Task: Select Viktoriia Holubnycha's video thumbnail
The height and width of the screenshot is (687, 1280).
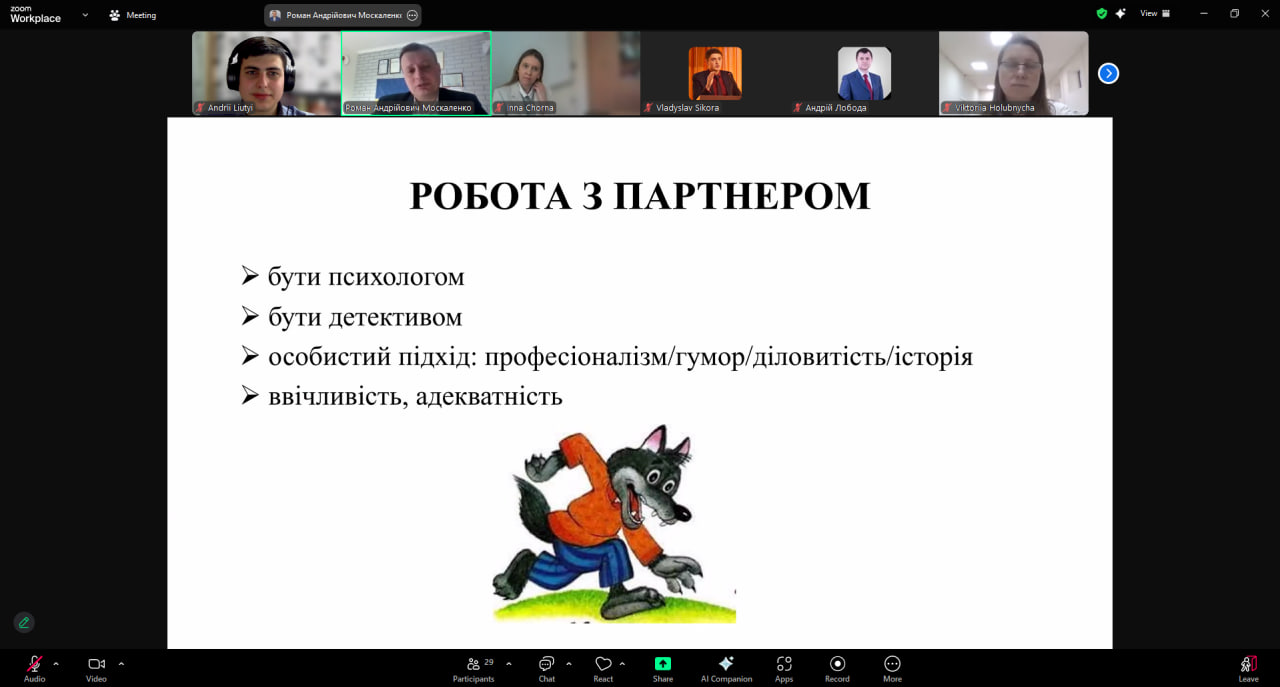Action: click(1013, 73)
